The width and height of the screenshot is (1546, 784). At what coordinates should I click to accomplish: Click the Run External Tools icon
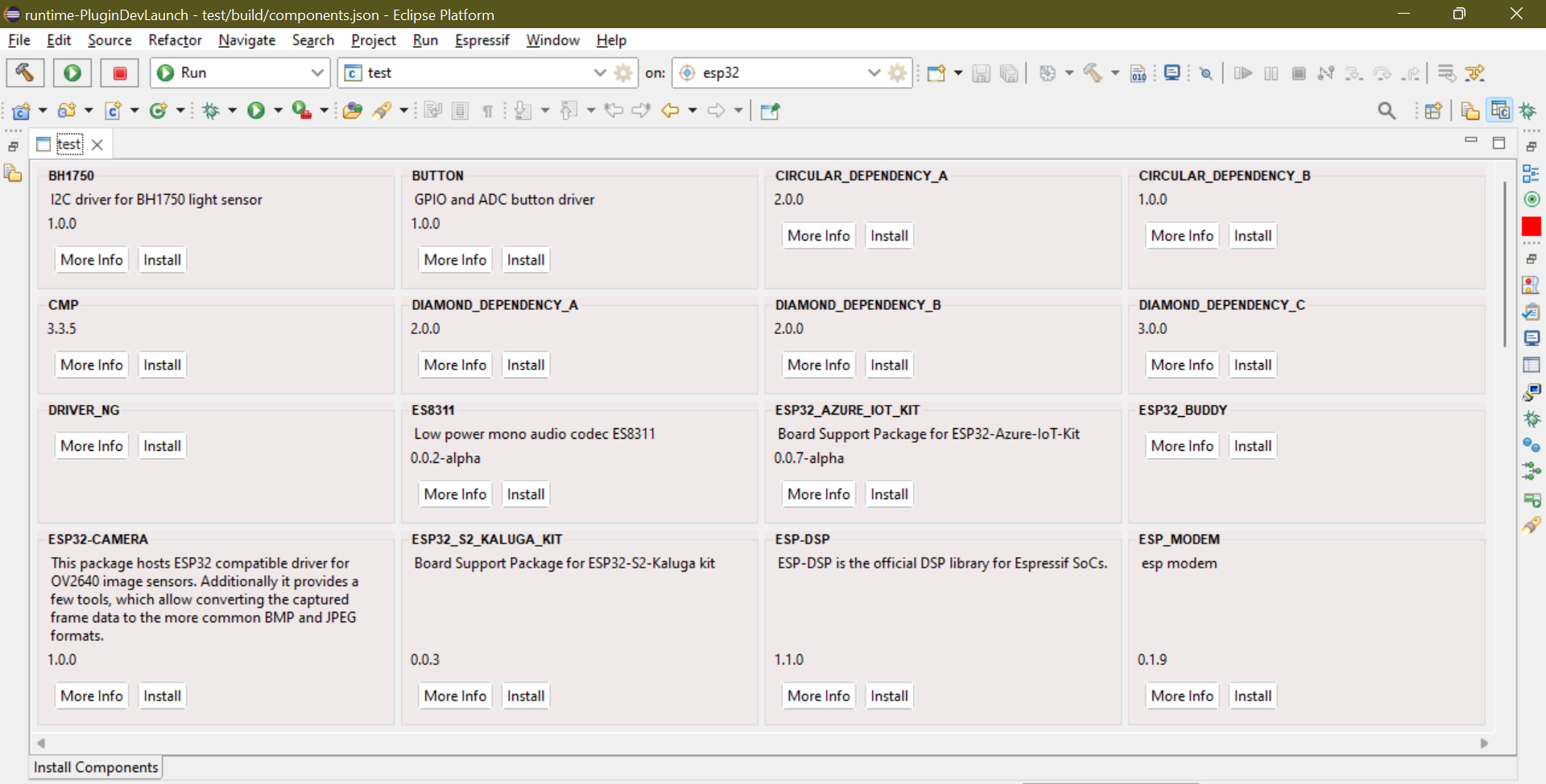point(302,111)
